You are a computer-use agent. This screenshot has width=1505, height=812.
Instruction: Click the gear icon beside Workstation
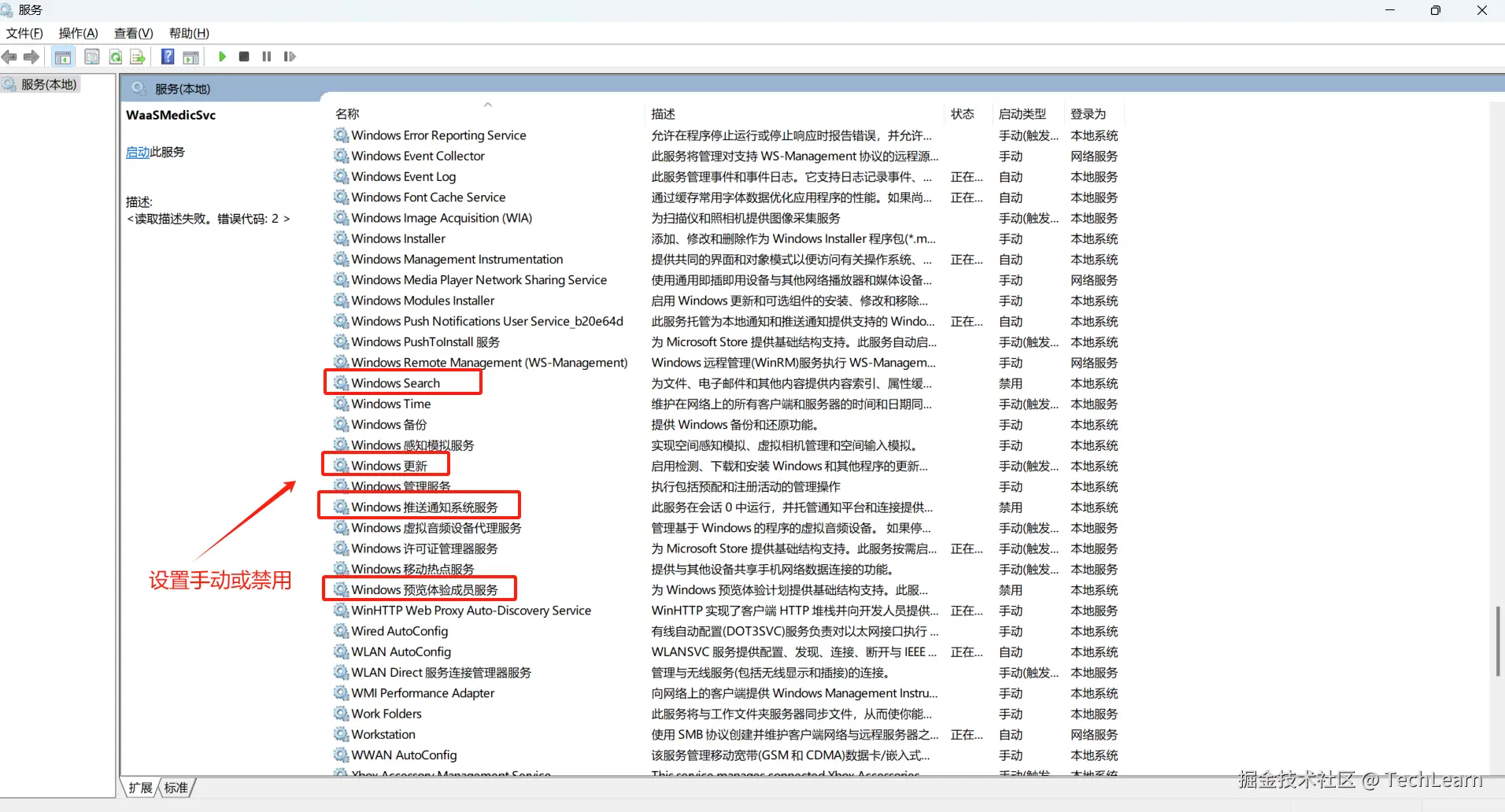[x=341, y=734]
